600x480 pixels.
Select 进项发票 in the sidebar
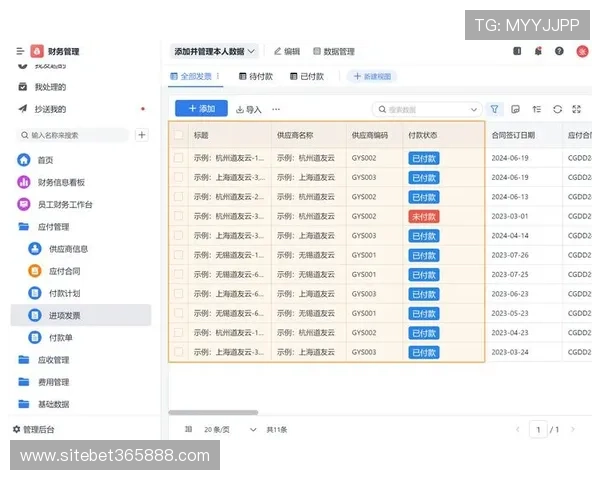(x=81, y=315)
